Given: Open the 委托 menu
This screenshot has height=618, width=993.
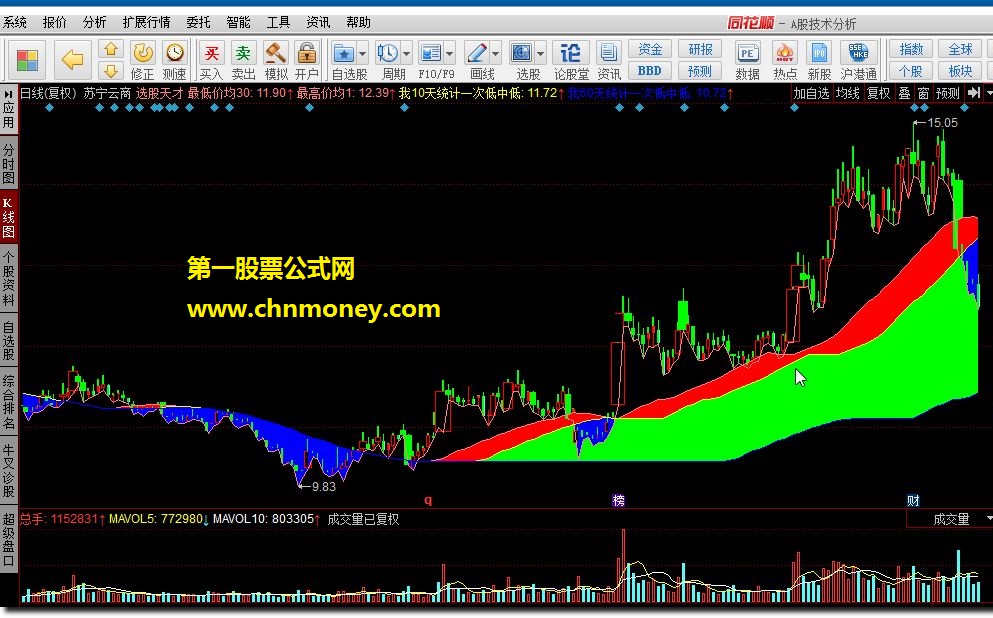Looking at the screenshot, I should point(198,22).
